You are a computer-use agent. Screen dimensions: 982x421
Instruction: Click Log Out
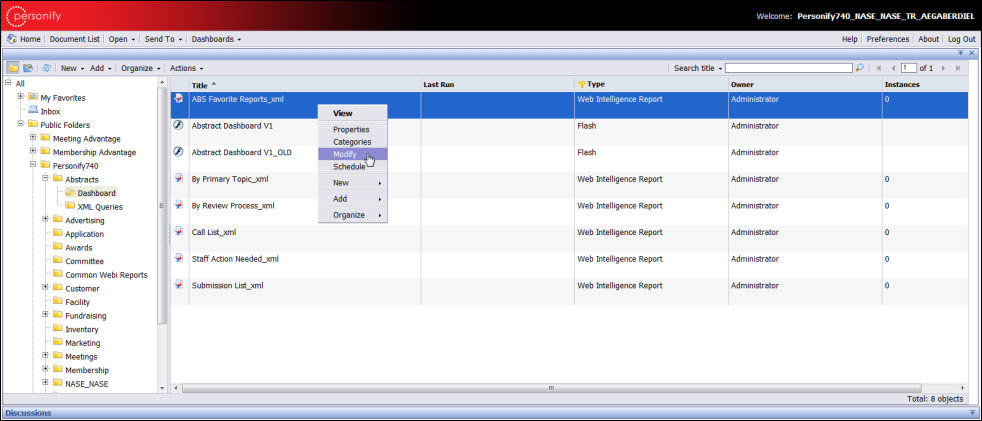(961, 39)
